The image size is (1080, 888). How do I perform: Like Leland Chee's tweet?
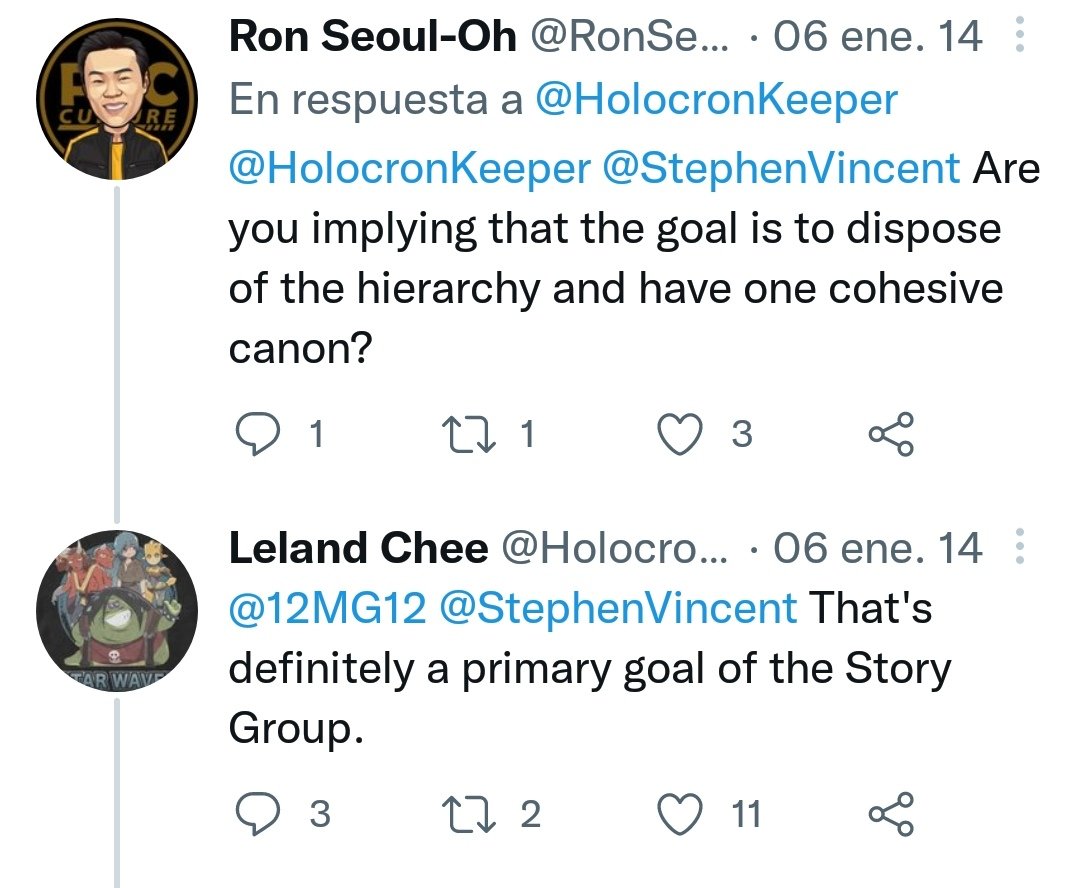pos(681,814)
